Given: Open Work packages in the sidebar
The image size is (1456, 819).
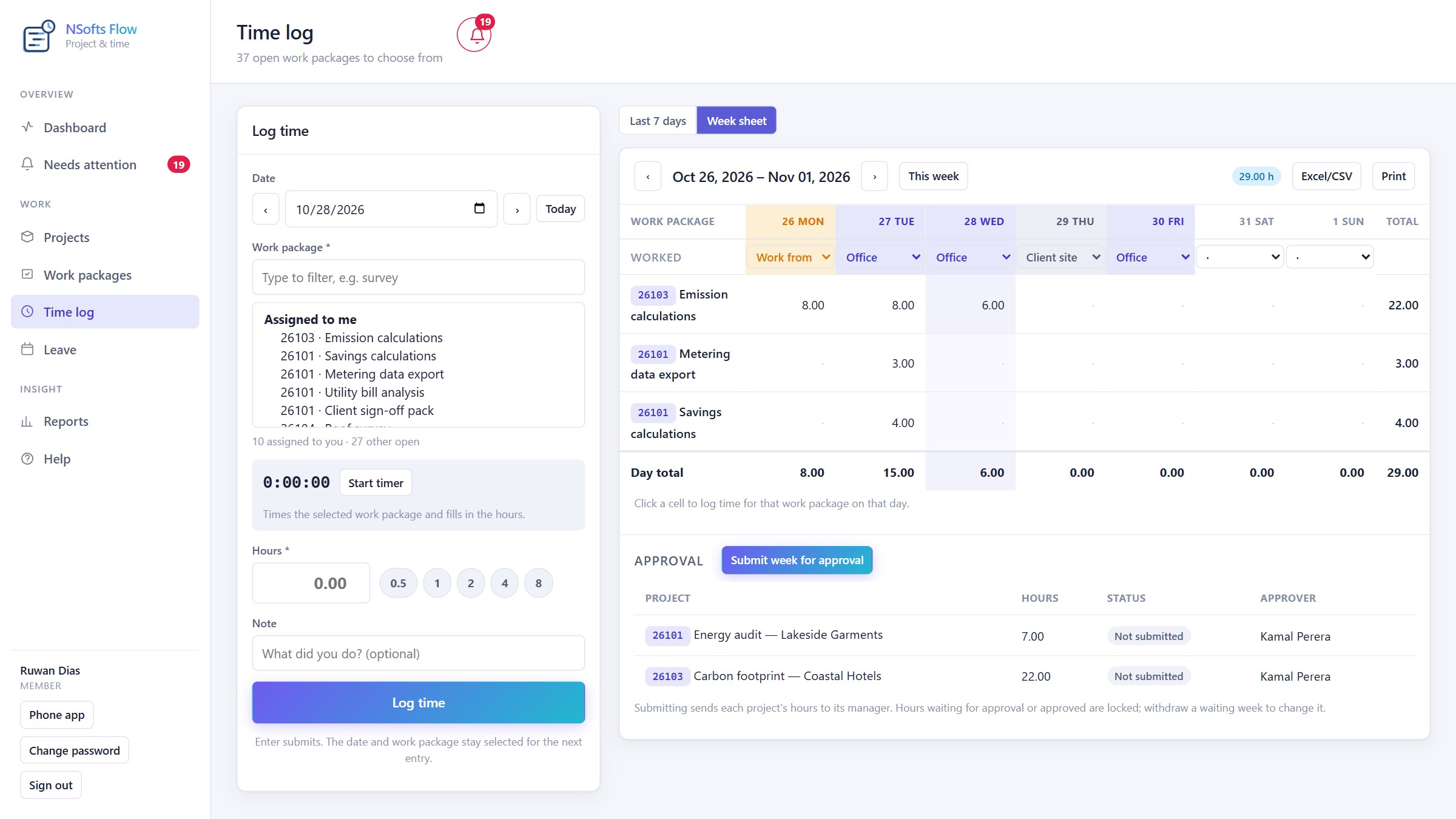Looking at the screenshot, I should click(105, 275).
